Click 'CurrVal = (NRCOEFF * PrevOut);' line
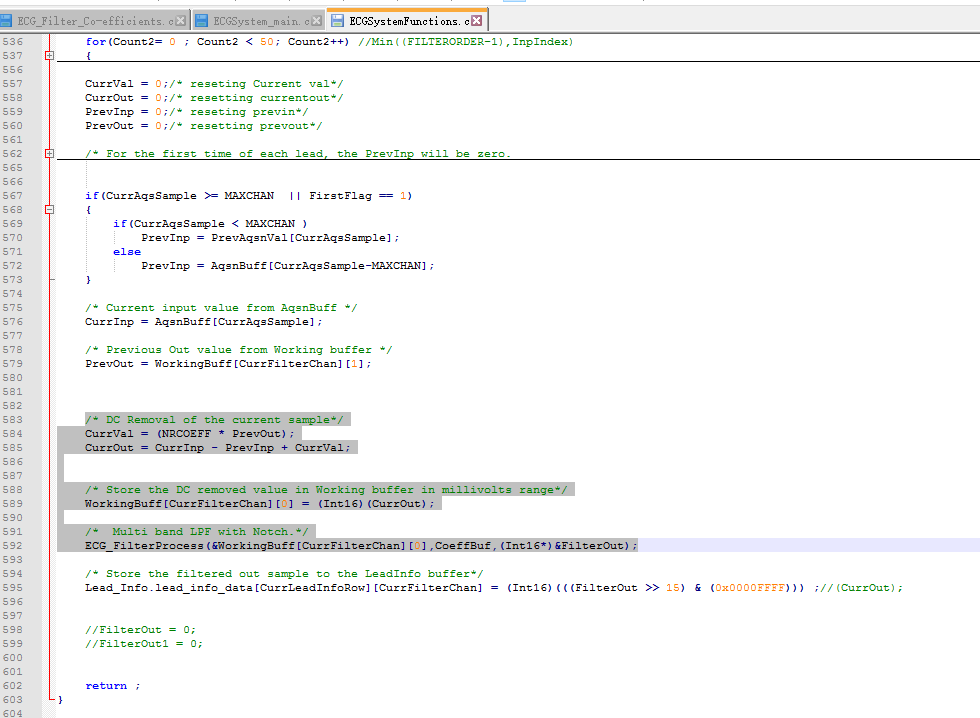The image size is (980, 718). [x=189, y=434]
